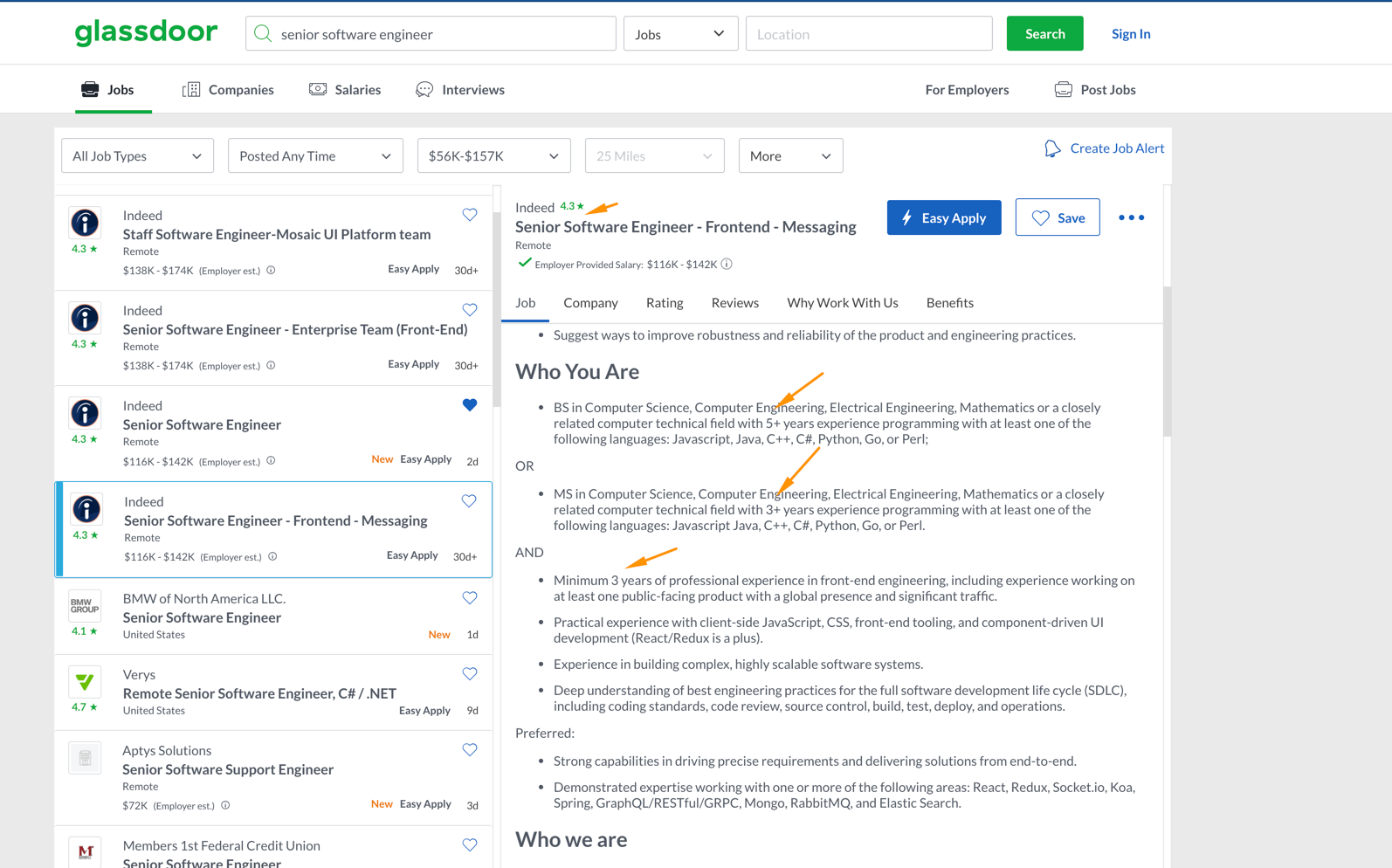1392x868 pixels.
Task: Click the job description scrollbar
Action: point(1168,361)
